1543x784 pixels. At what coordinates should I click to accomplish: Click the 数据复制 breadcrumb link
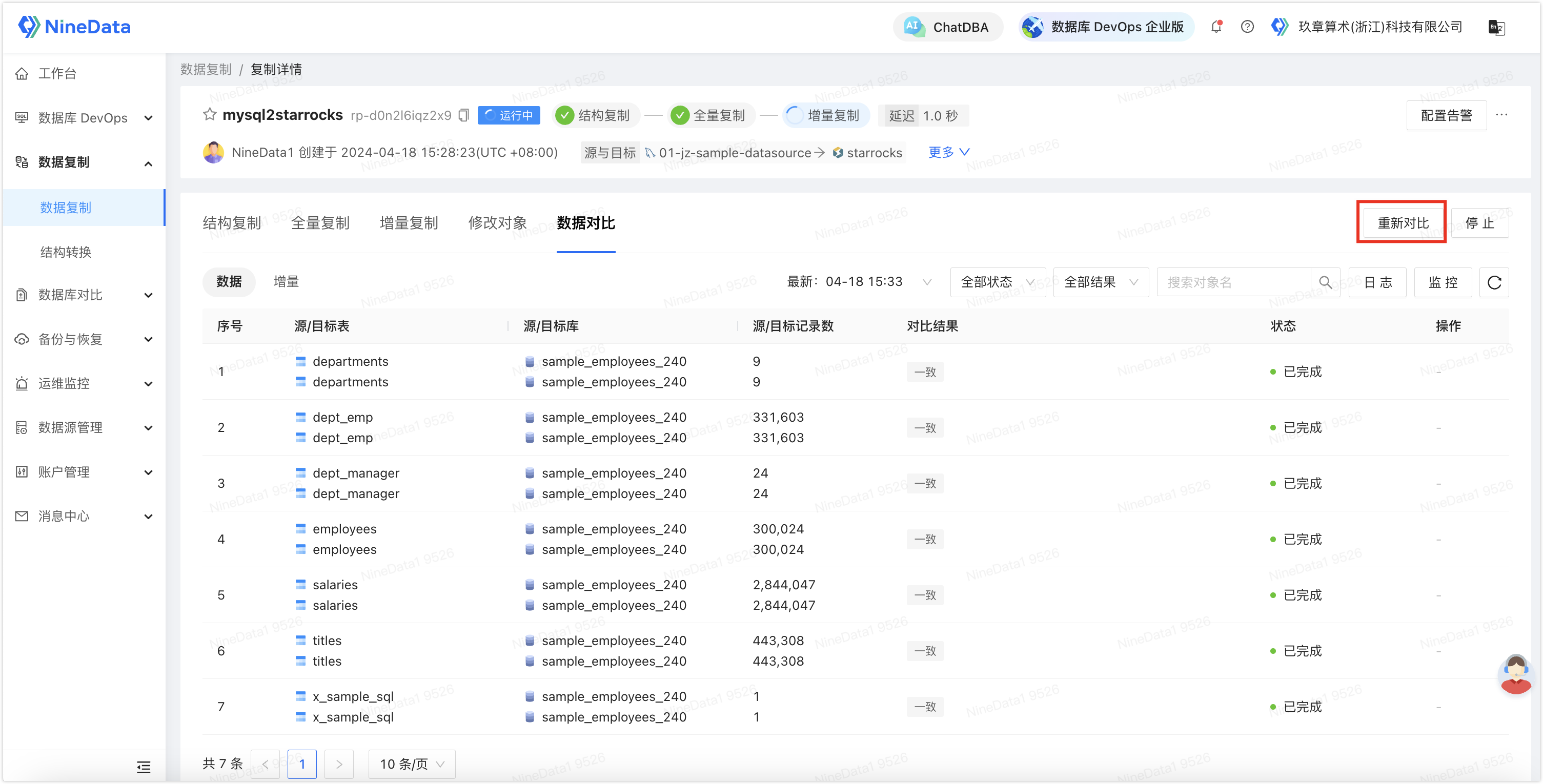[x=206, y=70]
